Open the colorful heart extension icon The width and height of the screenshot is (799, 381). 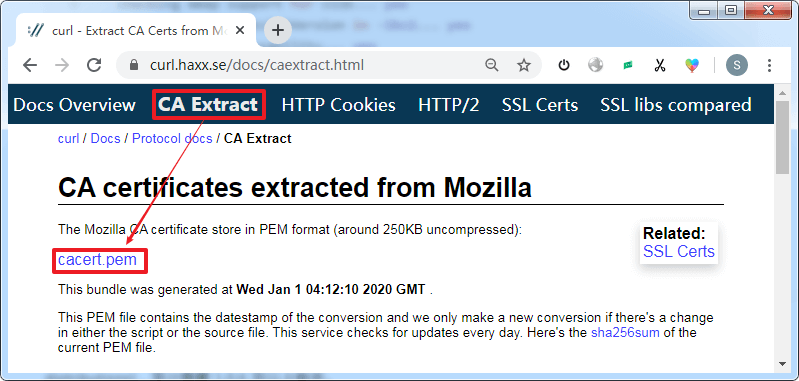[x=692, y=65]
